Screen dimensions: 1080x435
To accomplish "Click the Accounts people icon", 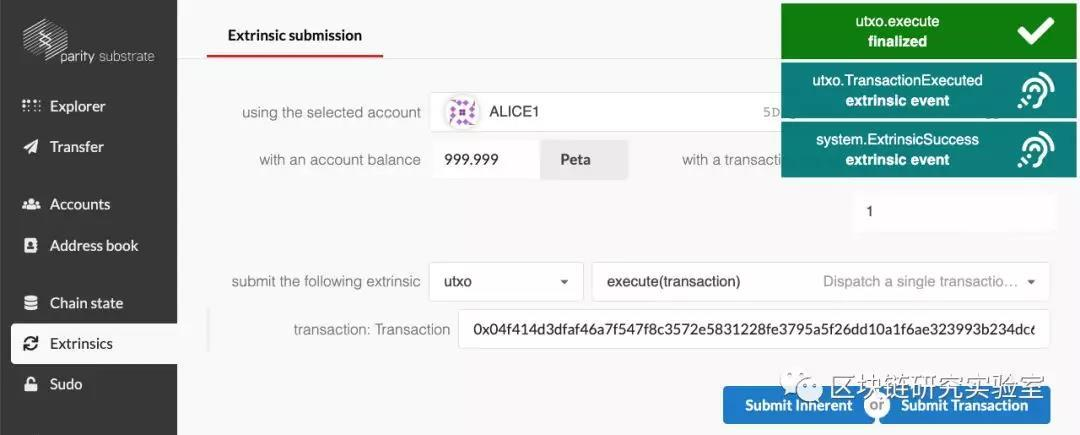I will tap(31, 204).
